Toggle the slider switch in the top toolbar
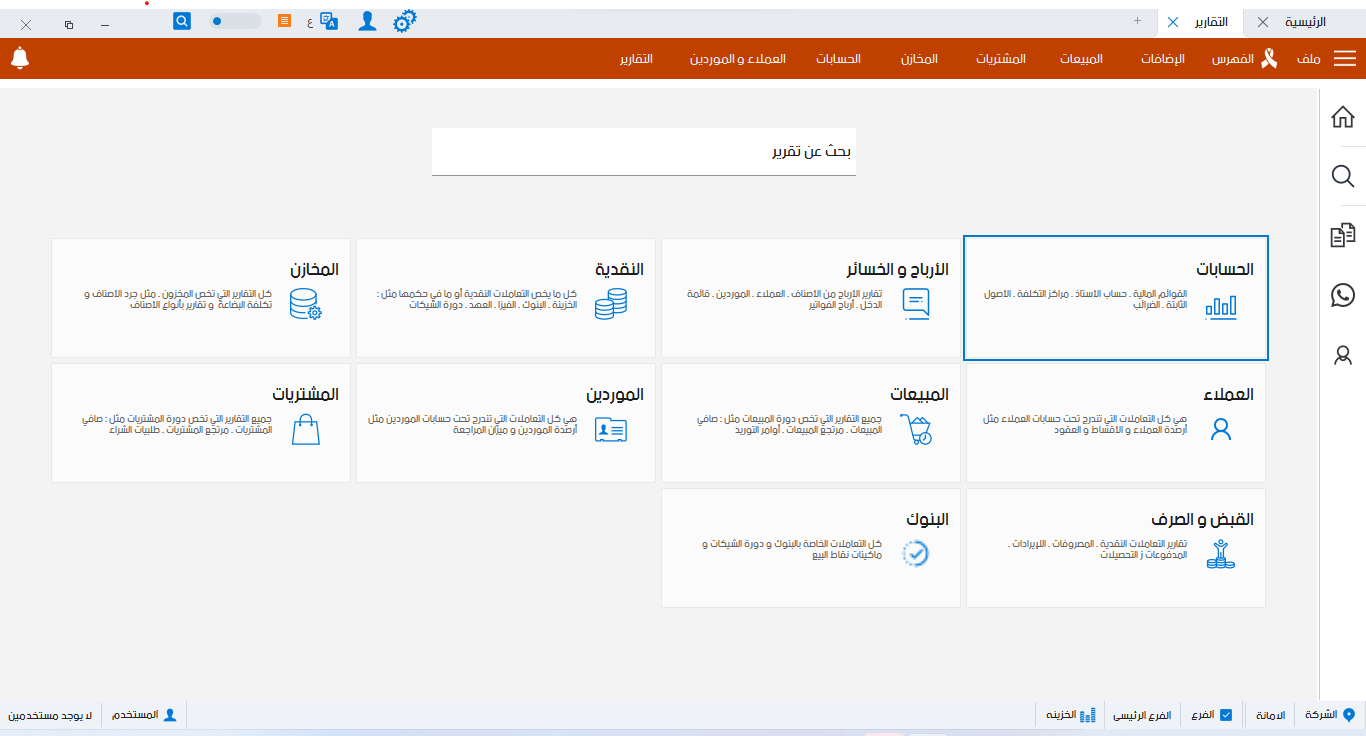This screenshot has width=1366, height=736. (233, 20)
